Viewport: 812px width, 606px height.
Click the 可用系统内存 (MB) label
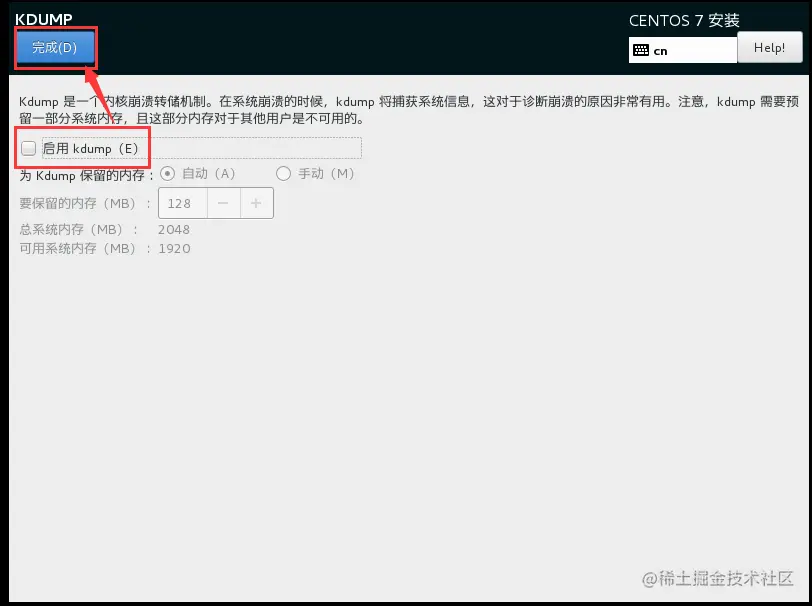click(85, 249)
